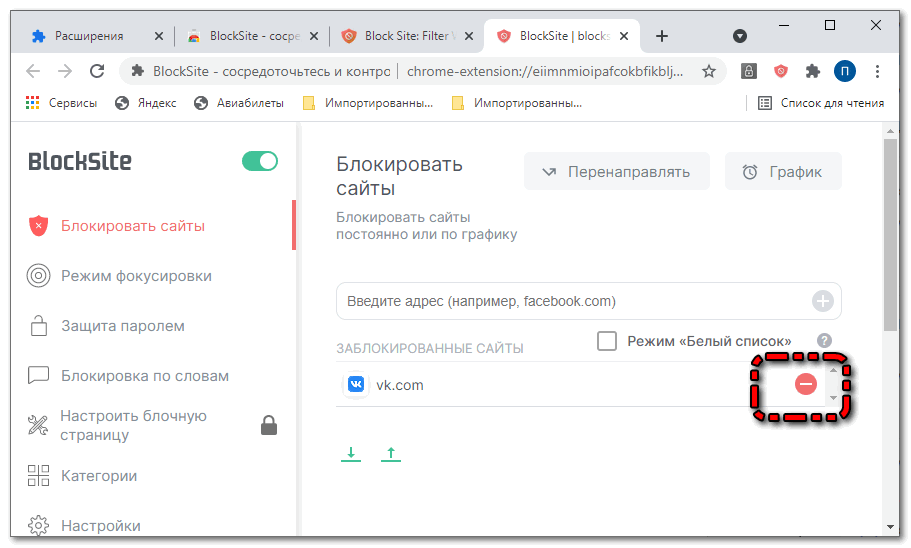
Task: Select Защита паролем in the sidebar
Action: point(122,326)
